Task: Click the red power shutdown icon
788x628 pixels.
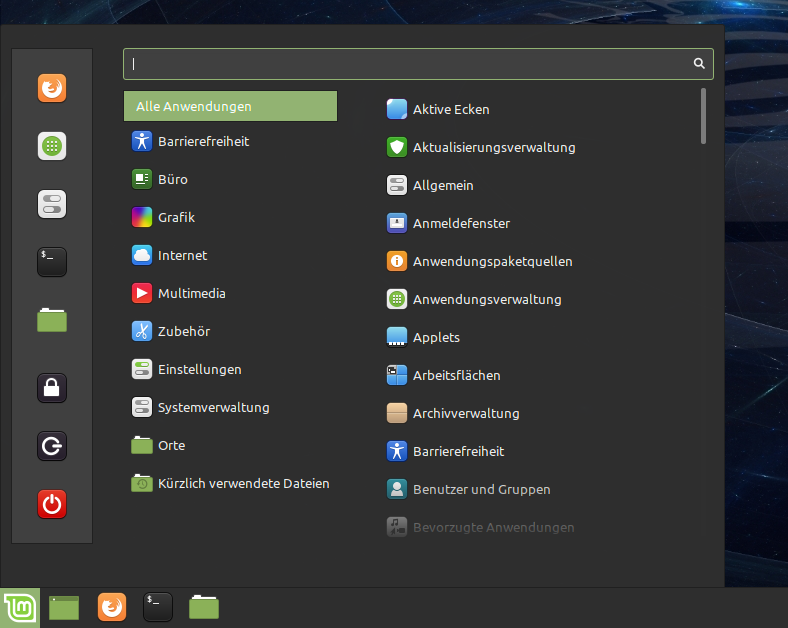Action: pos(52,504)
